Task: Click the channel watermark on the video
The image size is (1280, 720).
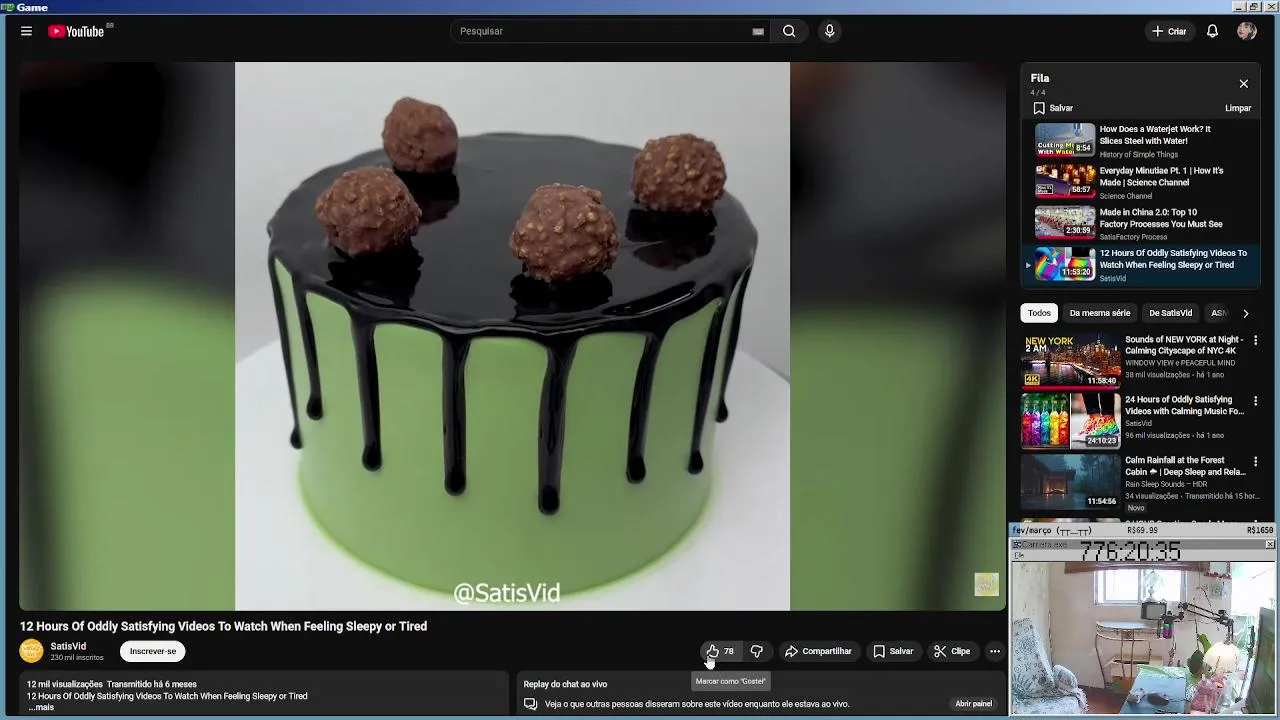Action: tap(986, 584)
